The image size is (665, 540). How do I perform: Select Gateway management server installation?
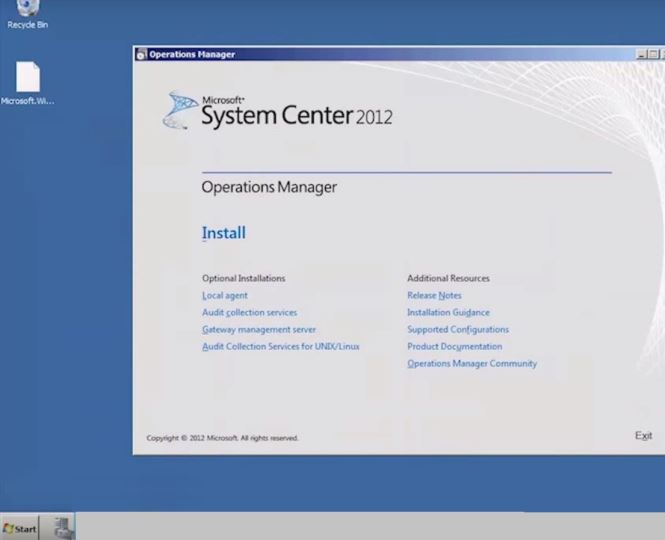tap(258, 330)
